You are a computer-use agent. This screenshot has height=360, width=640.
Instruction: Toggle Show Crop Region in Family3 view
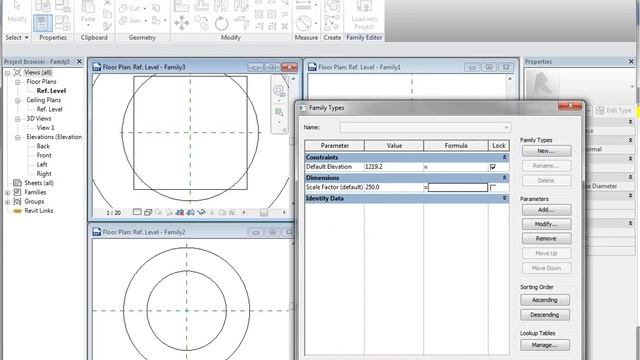[x=190, y=212]
